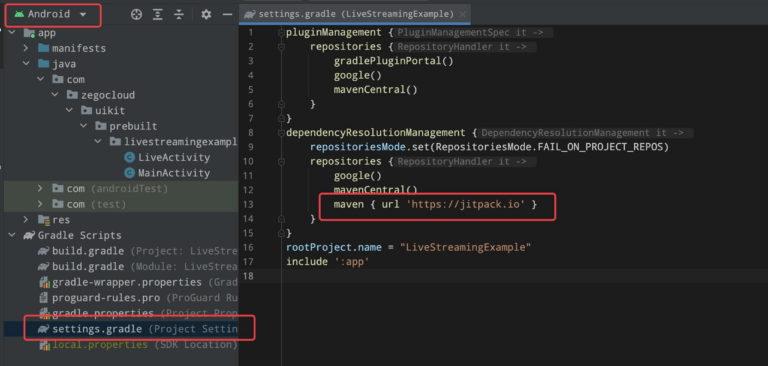Close the settings.gradle editor tab
The height and width of the screenshot is (366, 768).
click(462, 15)
